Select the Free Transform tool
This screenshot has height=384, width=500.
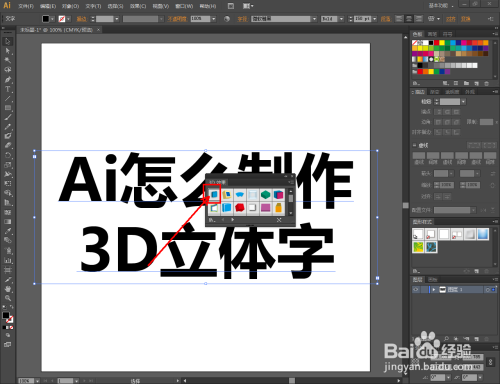(x=8, y=183)
